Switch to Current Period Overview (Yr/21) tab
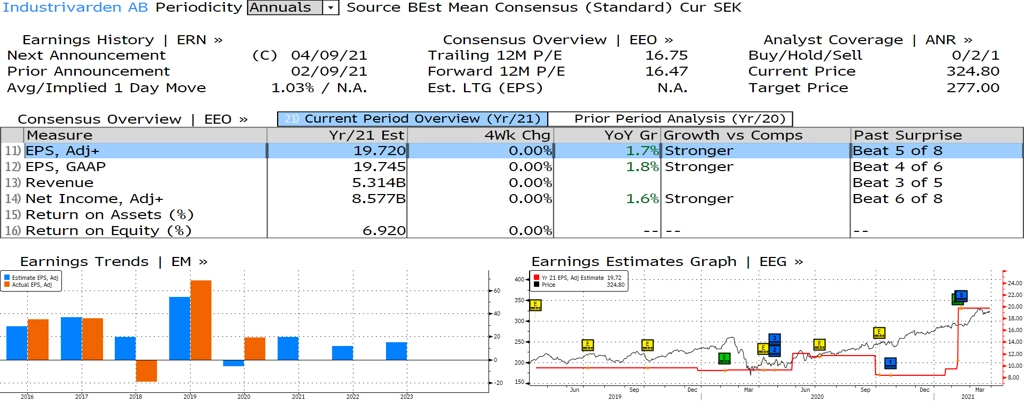1024x403 pixels. 411,119
